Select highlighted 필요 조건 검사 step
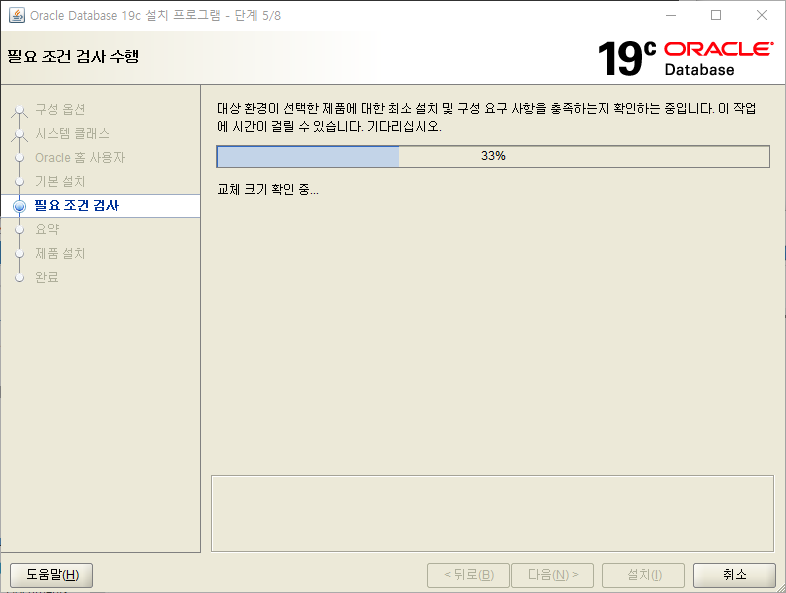 point(77,206)
